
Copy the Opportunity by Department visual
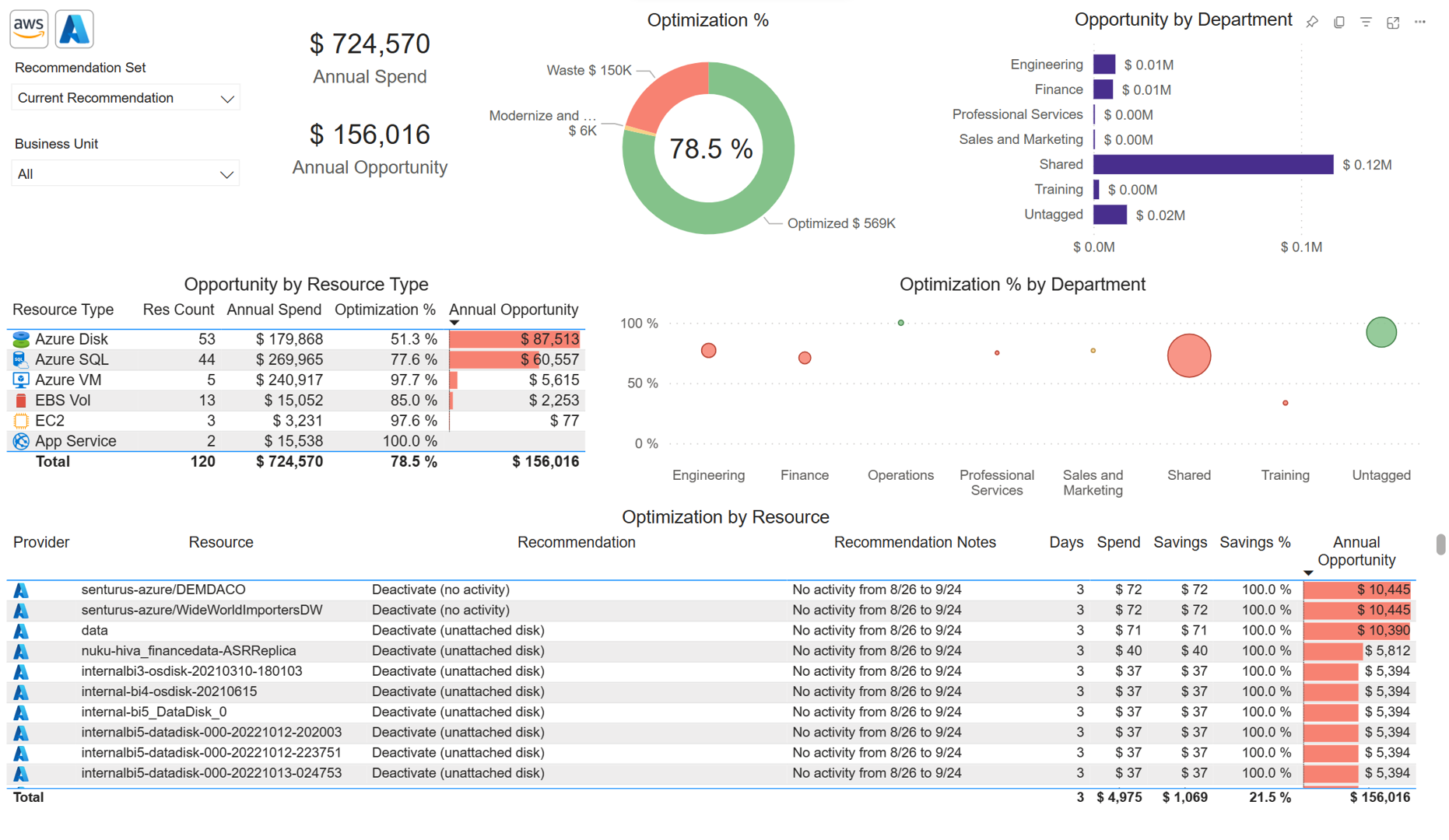(1339, 23)
